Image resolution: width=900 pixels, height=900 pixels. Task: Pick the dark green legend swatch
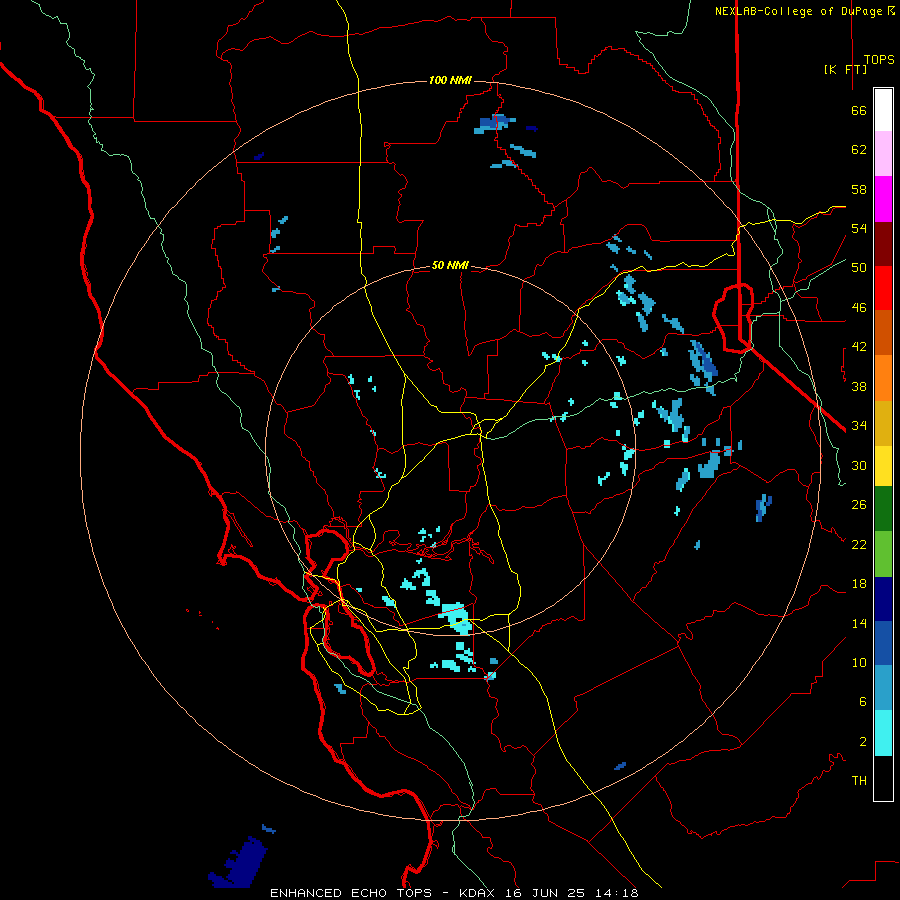[883, 509]
